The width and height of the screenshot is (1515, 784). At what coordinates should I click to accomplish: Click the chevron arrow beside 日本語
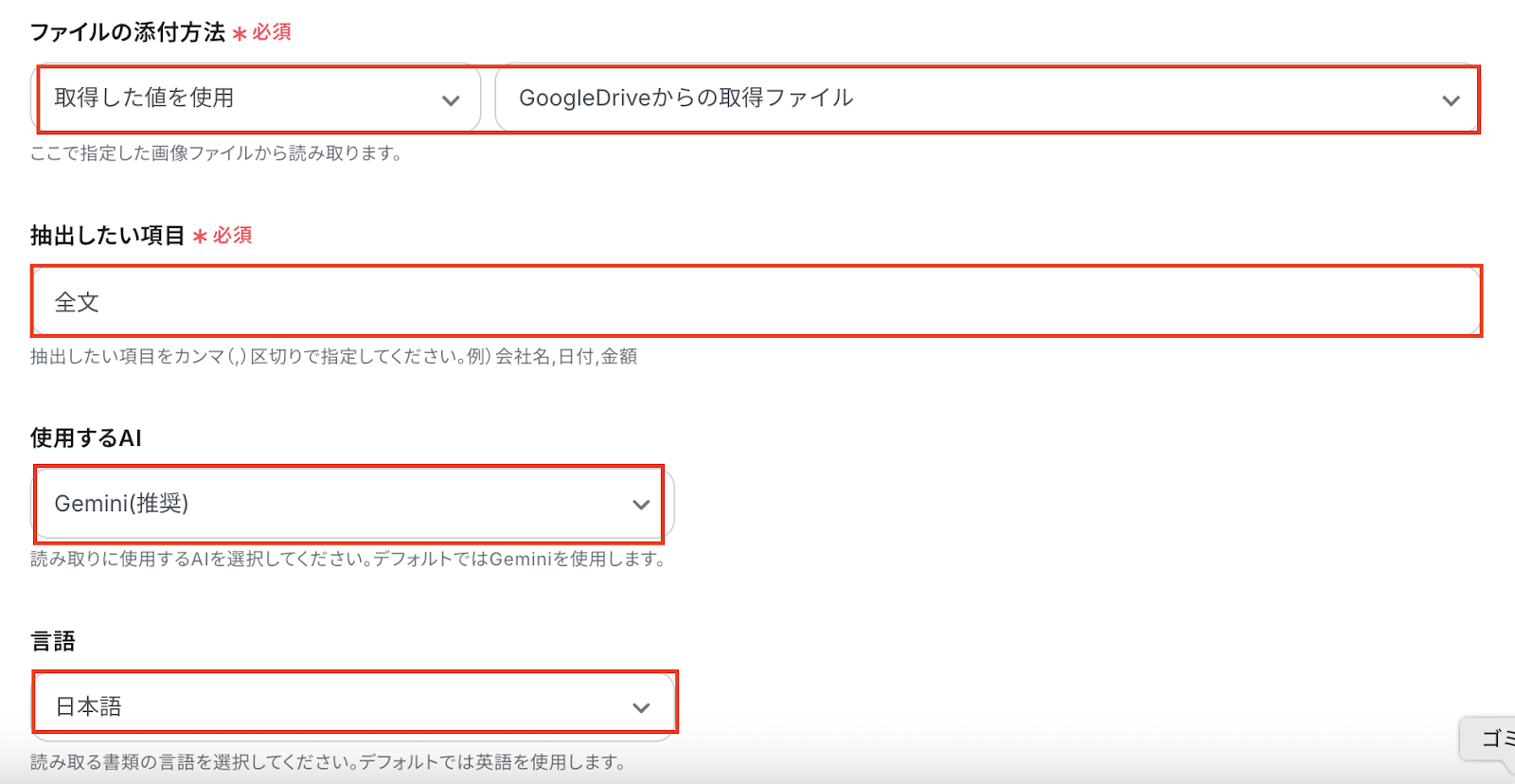pyautogui.click(x=641, y=707)
